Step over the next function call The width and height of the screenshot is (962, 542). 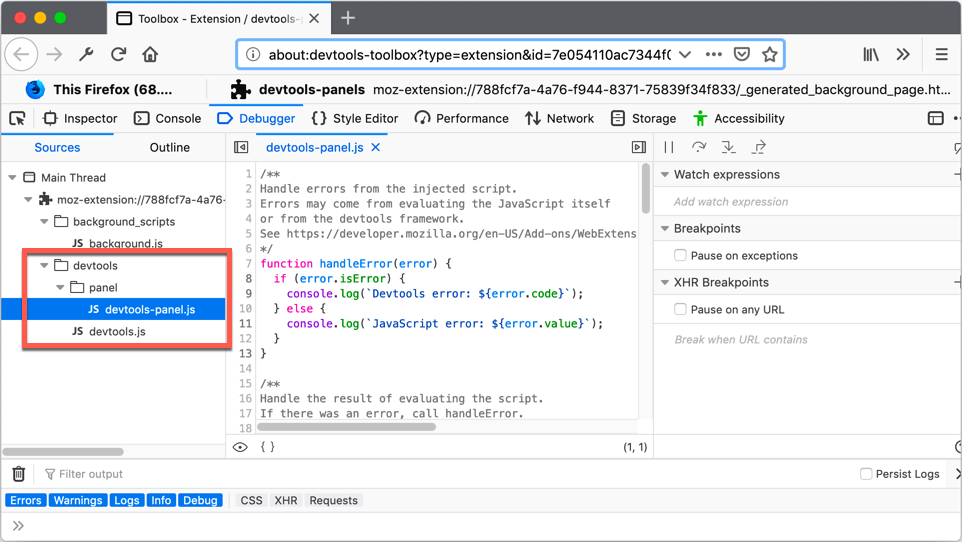[x=699, y=147]
